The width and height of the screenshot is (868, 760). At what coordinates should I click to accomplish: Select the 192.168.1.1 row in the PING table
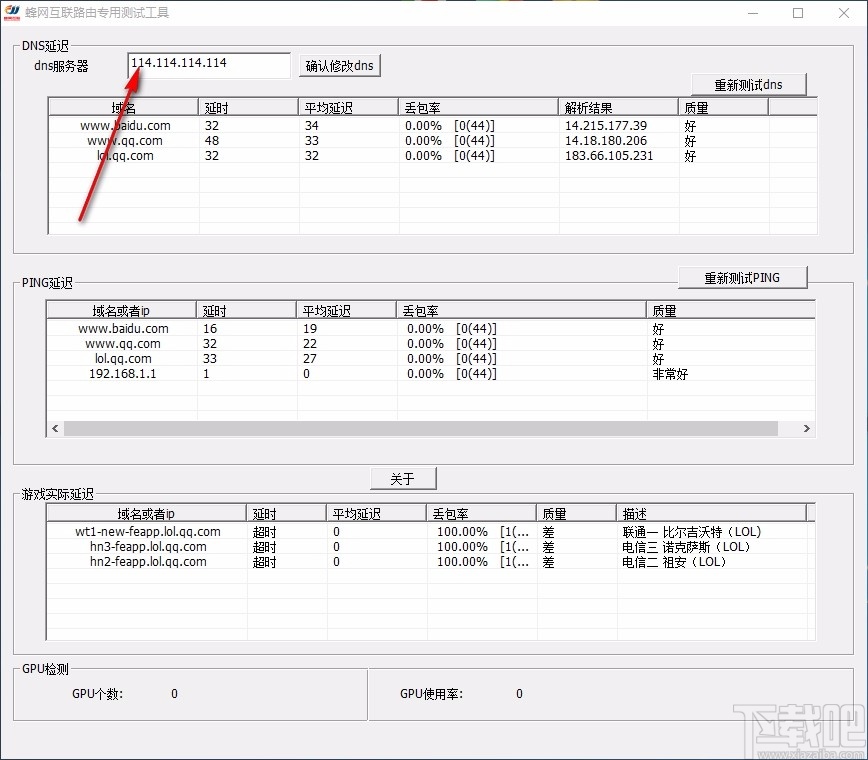124,373
